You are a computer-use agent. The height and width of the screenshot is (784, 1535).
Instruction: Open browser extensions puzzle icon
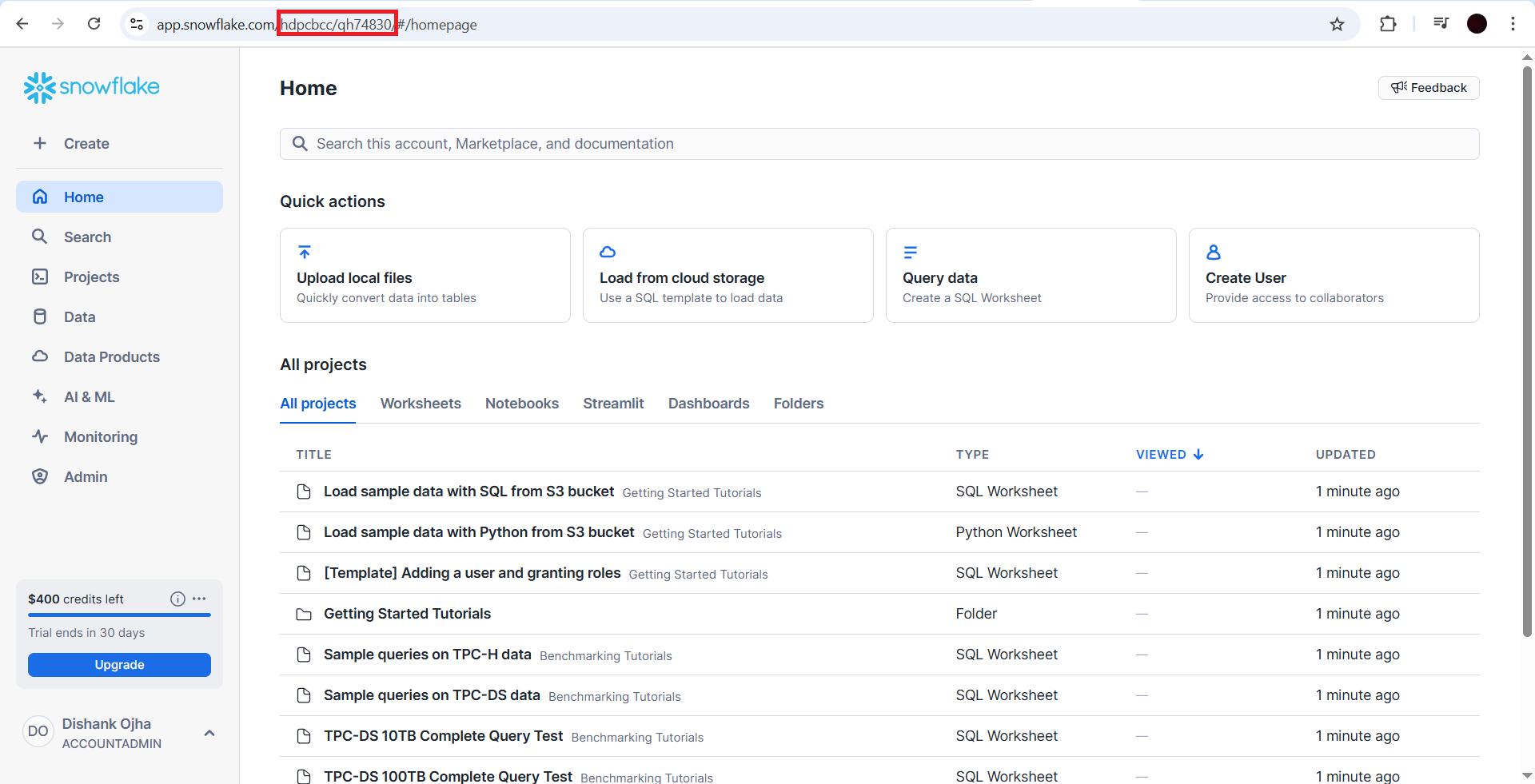tap(1388, 24)
